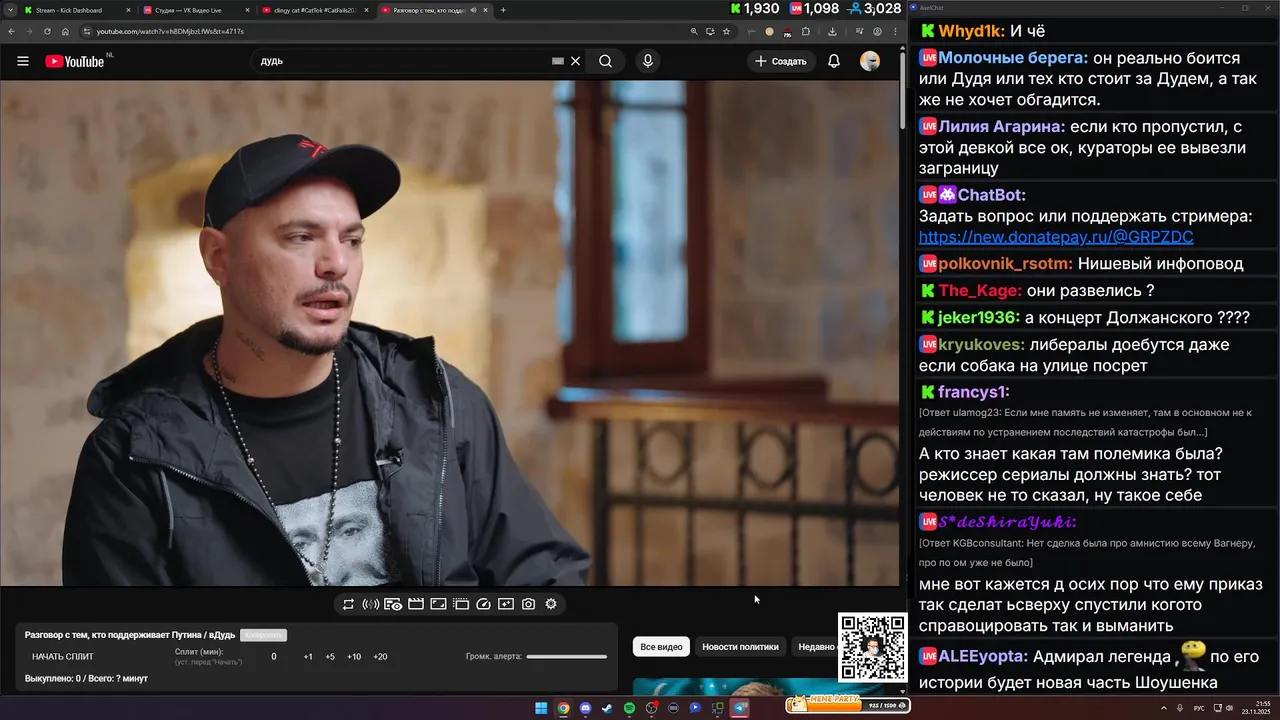This screenshot has height=720, width=1280.
Task: Open the YouTube account avatar menu
Action: coord(870,61)
